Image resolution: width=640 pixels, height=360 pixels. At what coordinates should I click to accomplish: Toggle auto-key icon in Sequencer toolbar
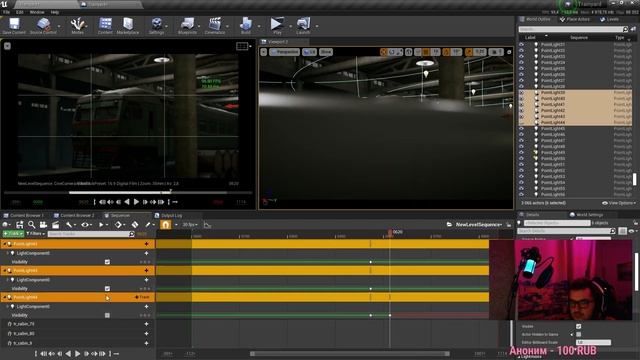coord(135,224)
